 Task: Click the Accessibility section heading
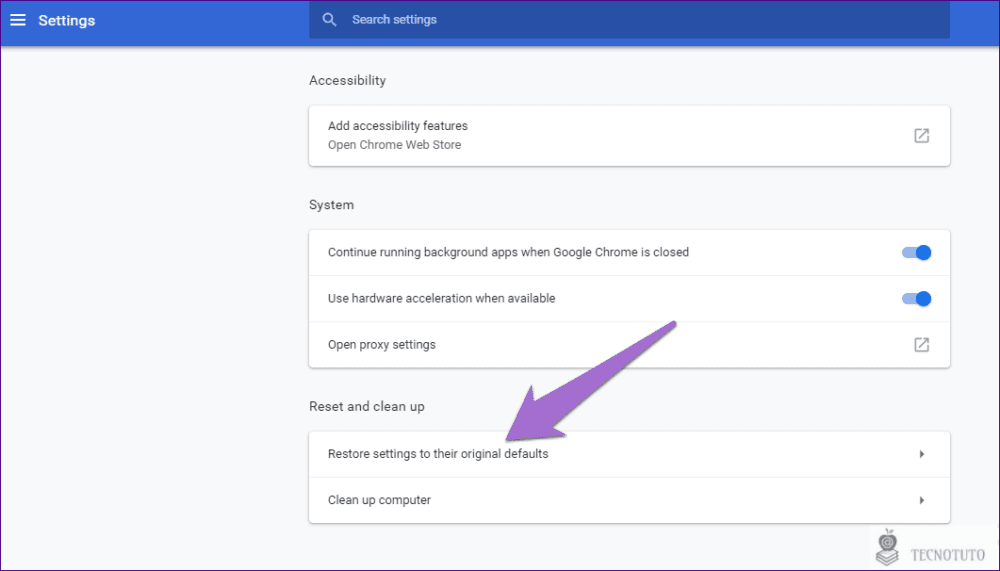(x=347, y=80)
